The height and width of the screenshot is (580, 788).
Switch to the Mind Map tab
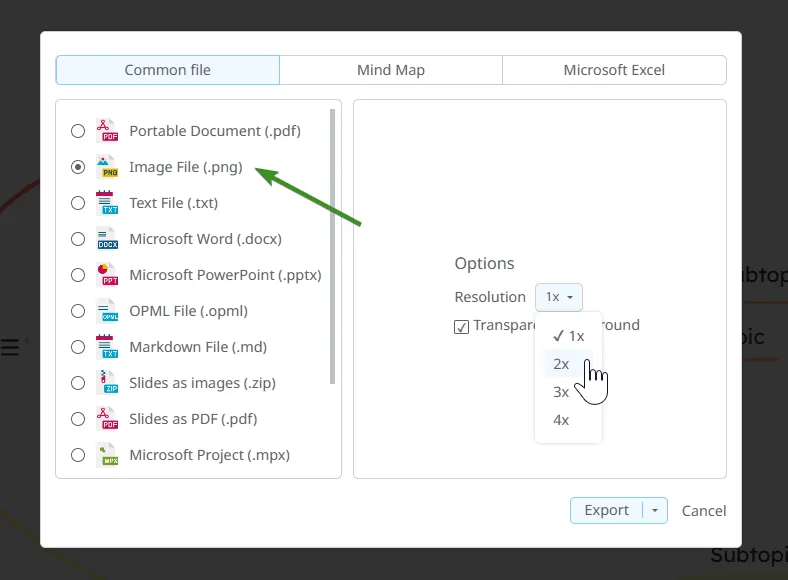click(391, 70)
